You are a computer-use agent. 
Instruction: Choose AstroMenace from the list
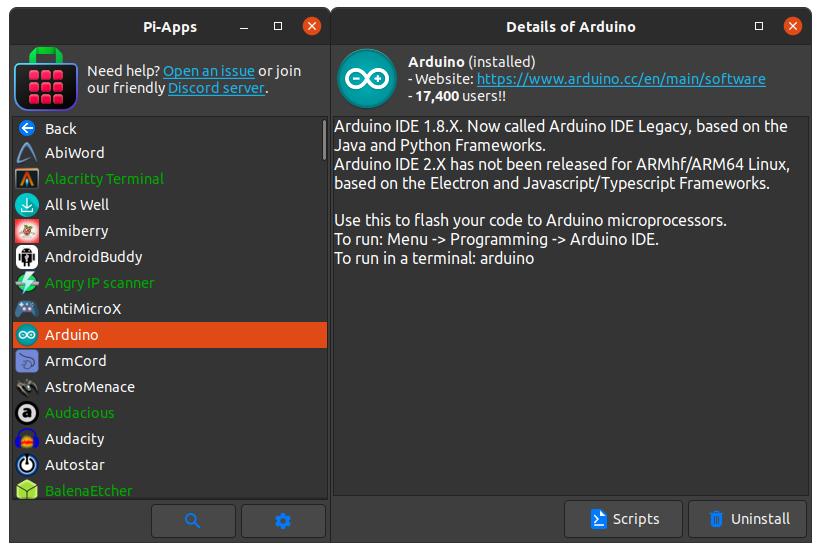click(90, 387)
